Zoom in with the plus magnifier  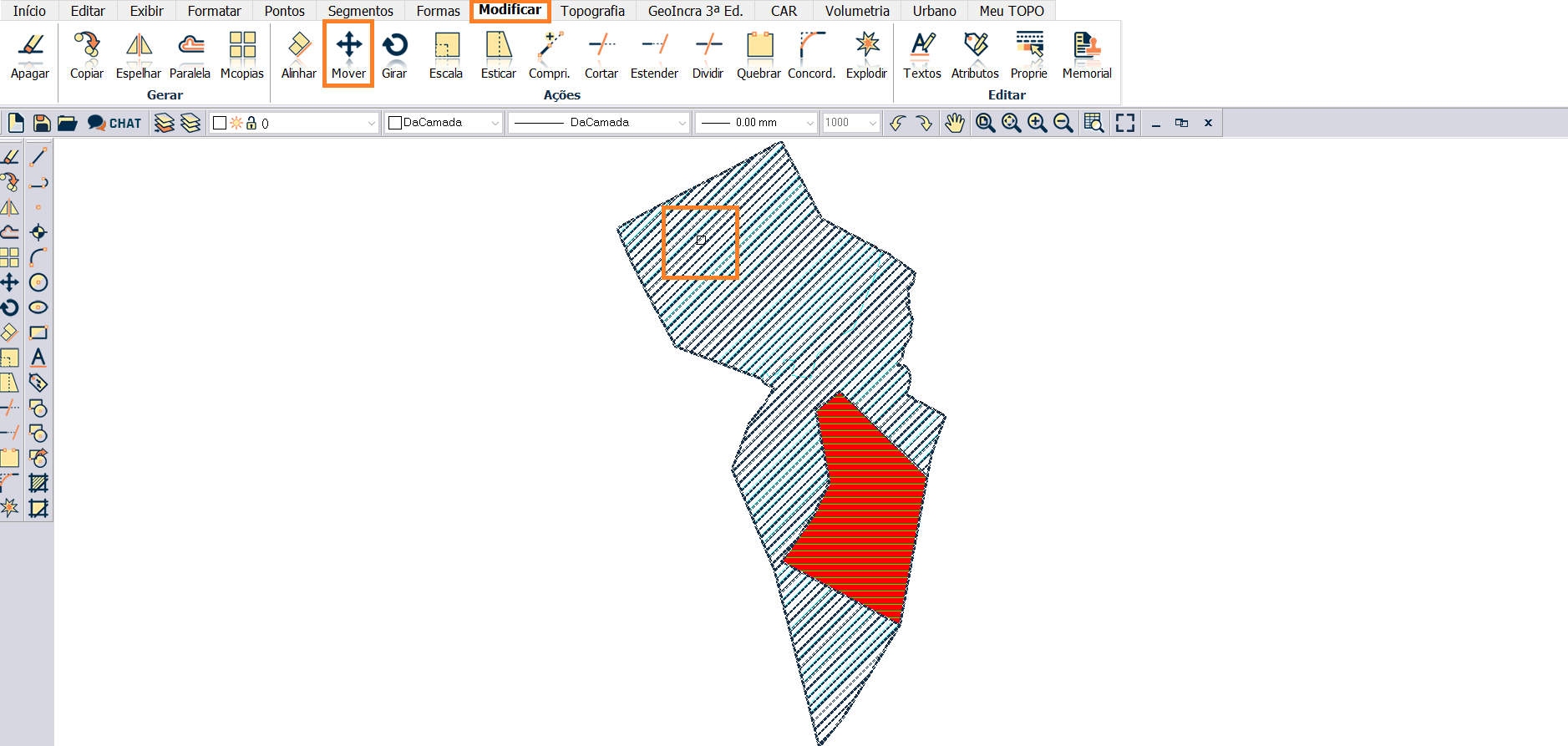(x=1037, y=123)
